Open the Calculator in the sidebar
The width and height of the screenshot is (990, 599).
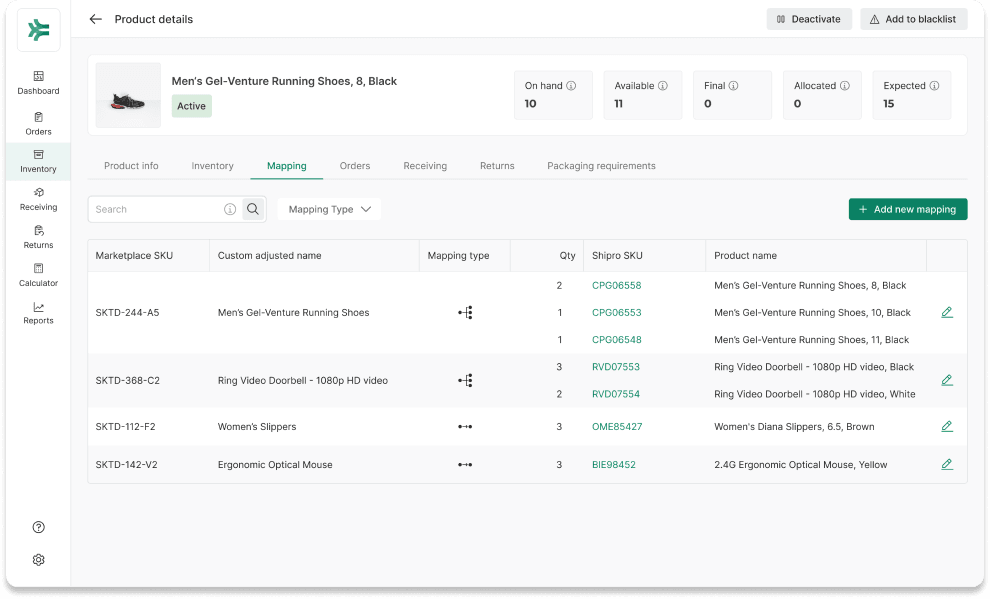click(x=38, y=275)
